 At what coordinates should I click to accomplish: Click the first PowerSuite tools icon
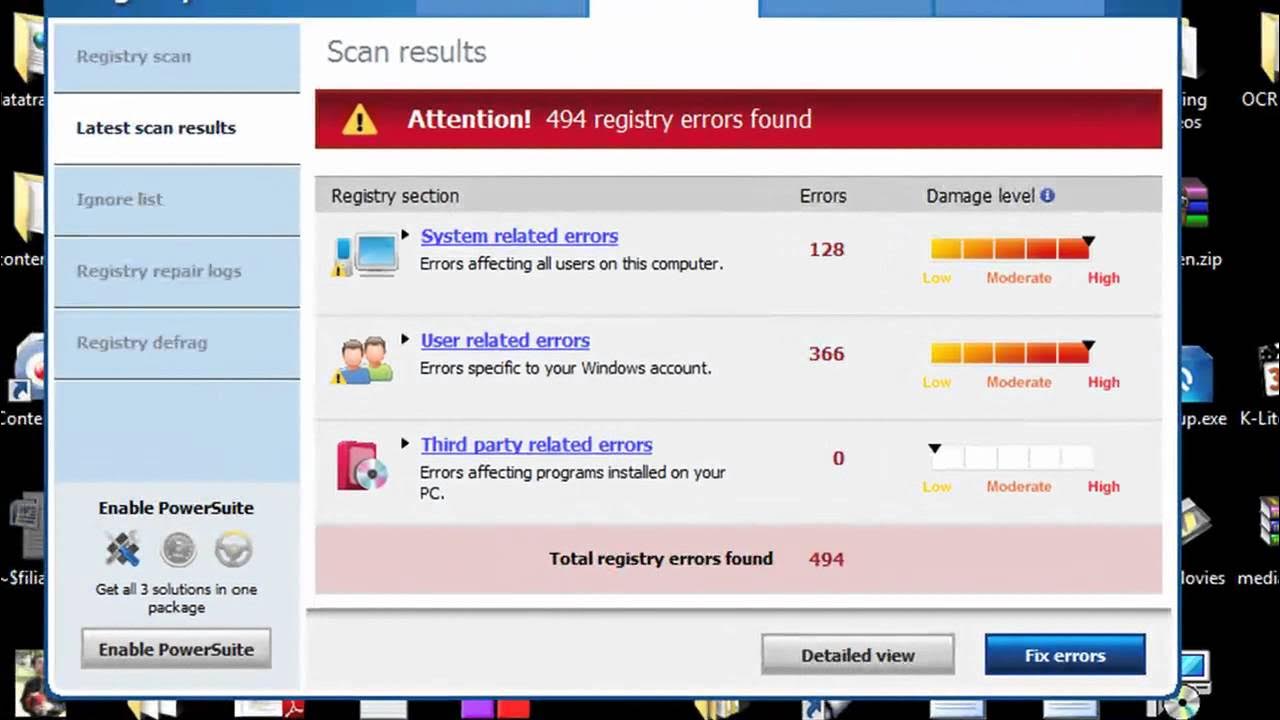point(123,548)
